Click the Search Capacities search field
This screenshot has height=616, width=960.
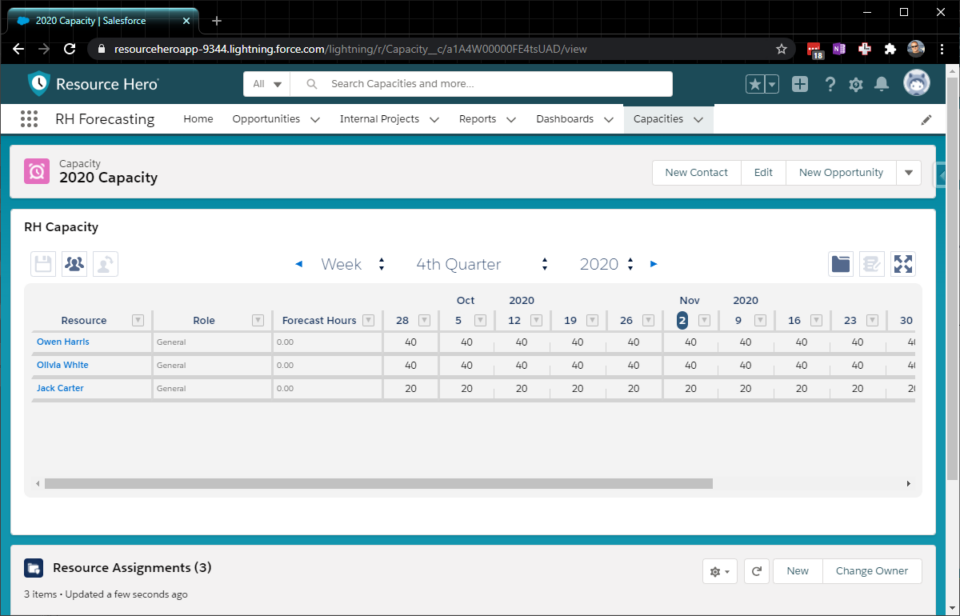click(481, 84)
